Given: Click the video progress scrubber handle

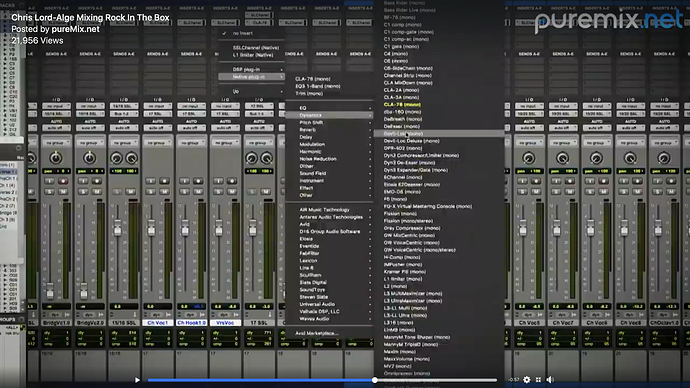Looking at the screenshot, I should (374, 380).
